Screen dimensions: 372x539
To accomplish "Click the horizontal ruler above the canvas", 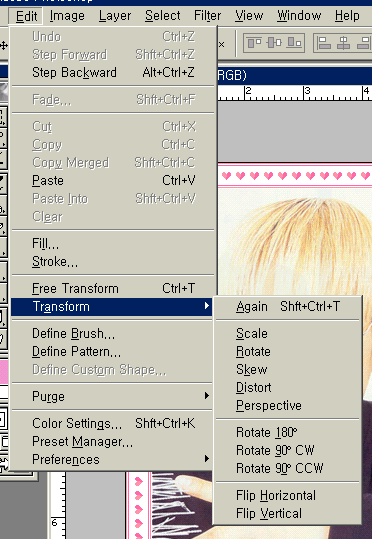I will click(295, 93).
